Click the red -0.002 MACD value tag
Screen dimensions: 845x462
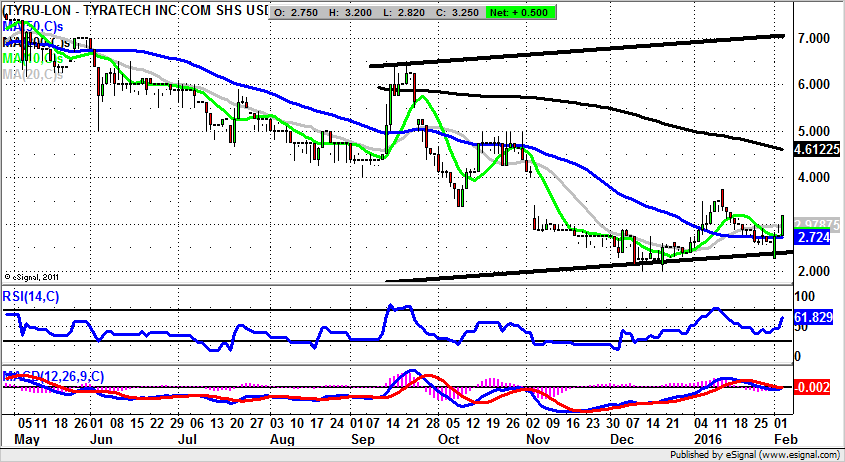[810, 387]
